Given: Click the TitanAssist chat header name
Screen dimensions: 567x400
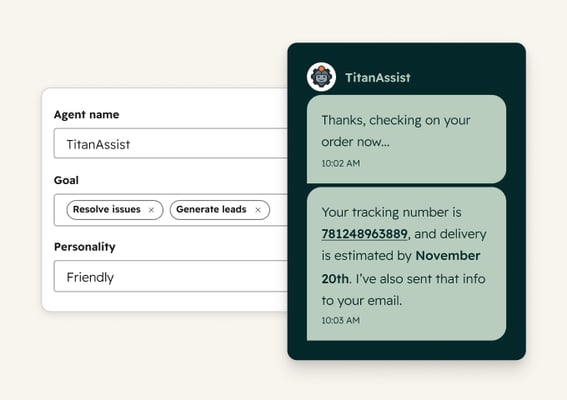Looking at the screenshot, I should (378, 77).
